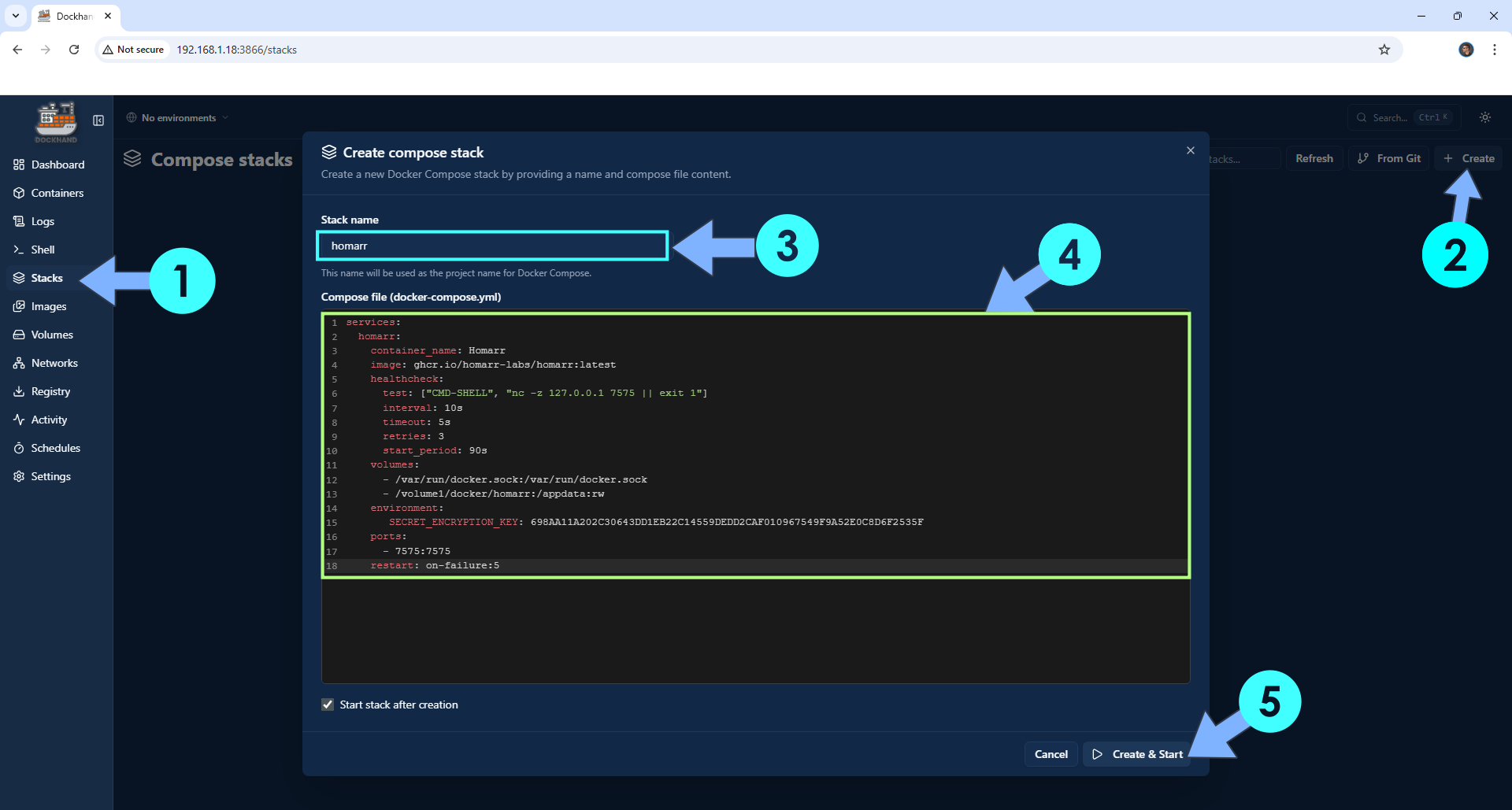Open the Containers section
This screenshot has width=1512, height=810.
[x=57, y=193]
